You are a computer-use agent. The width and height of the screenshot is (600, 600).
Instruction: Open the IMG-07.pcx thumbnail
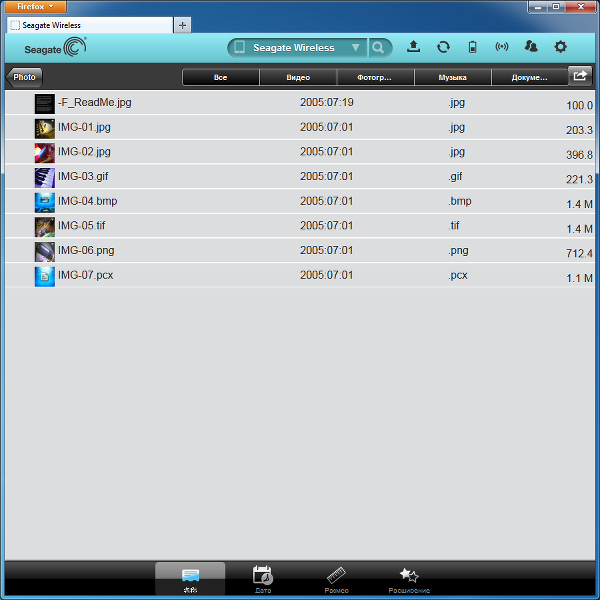[x=45, y=277]
